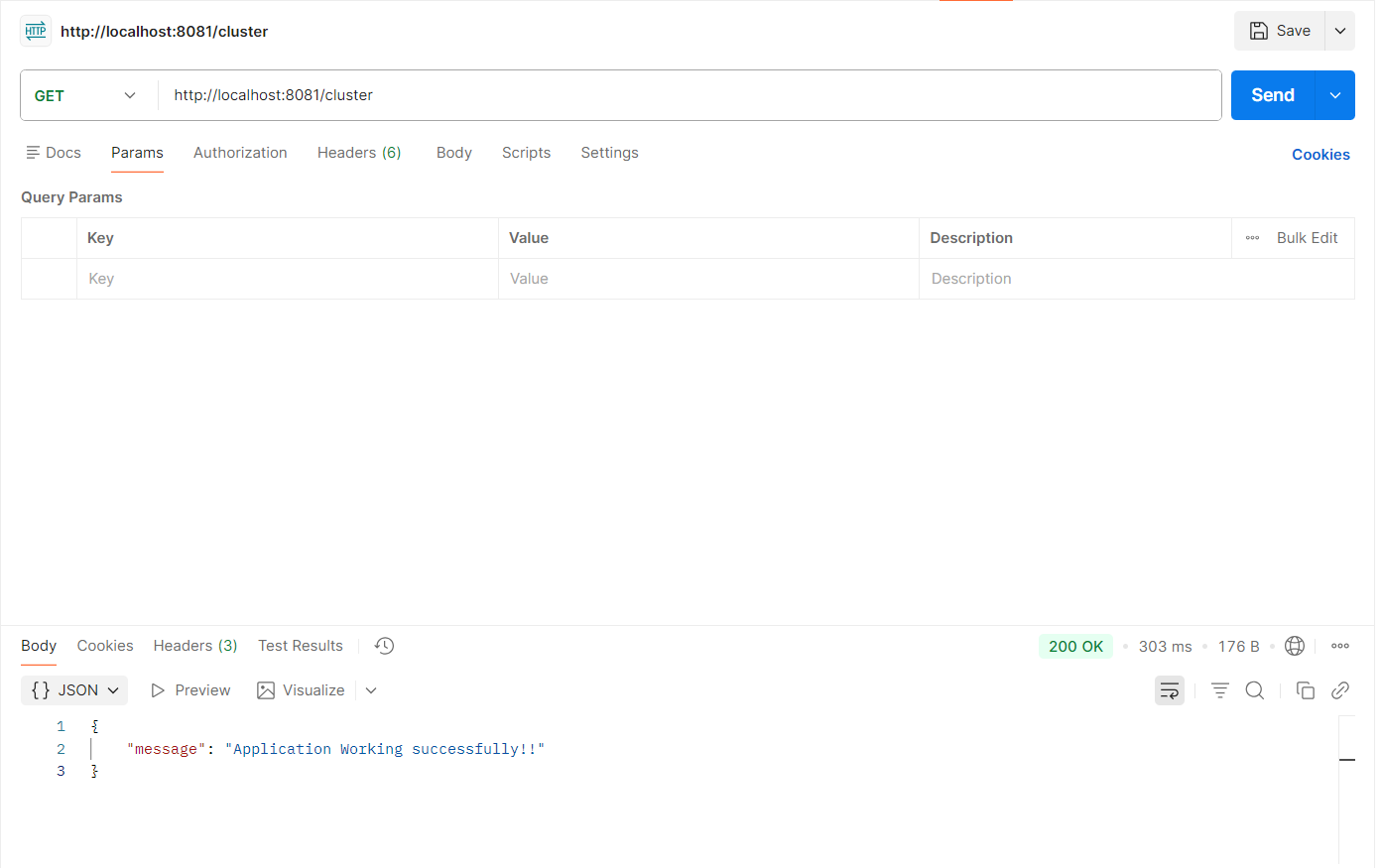Expand the Send button dropdown arrow
This screenshot has width=1381, height=868.
click(x=1335, y=95)
